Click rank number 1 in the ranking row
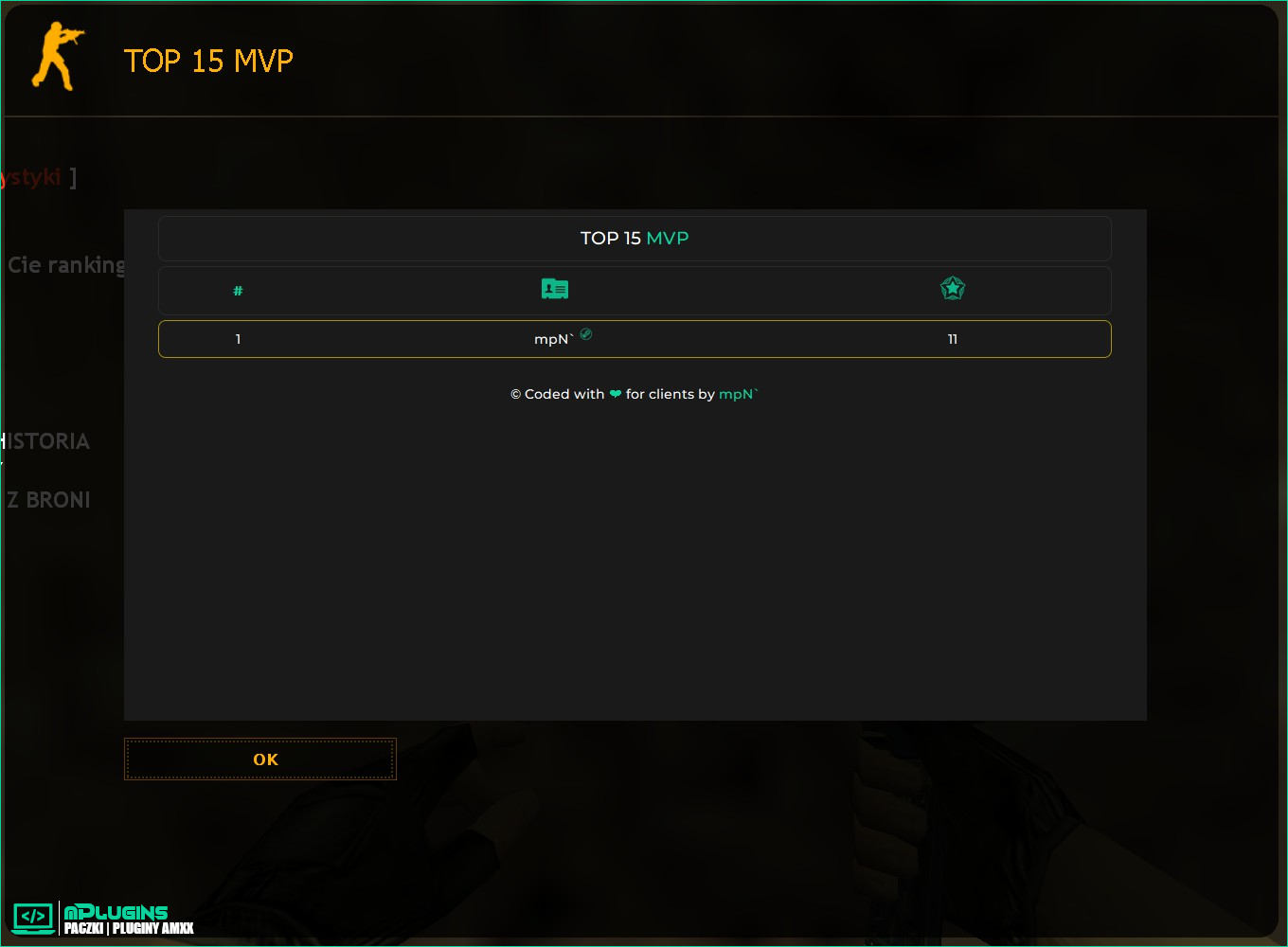This screenshot has height=947, width=1288. coord(238,339)
